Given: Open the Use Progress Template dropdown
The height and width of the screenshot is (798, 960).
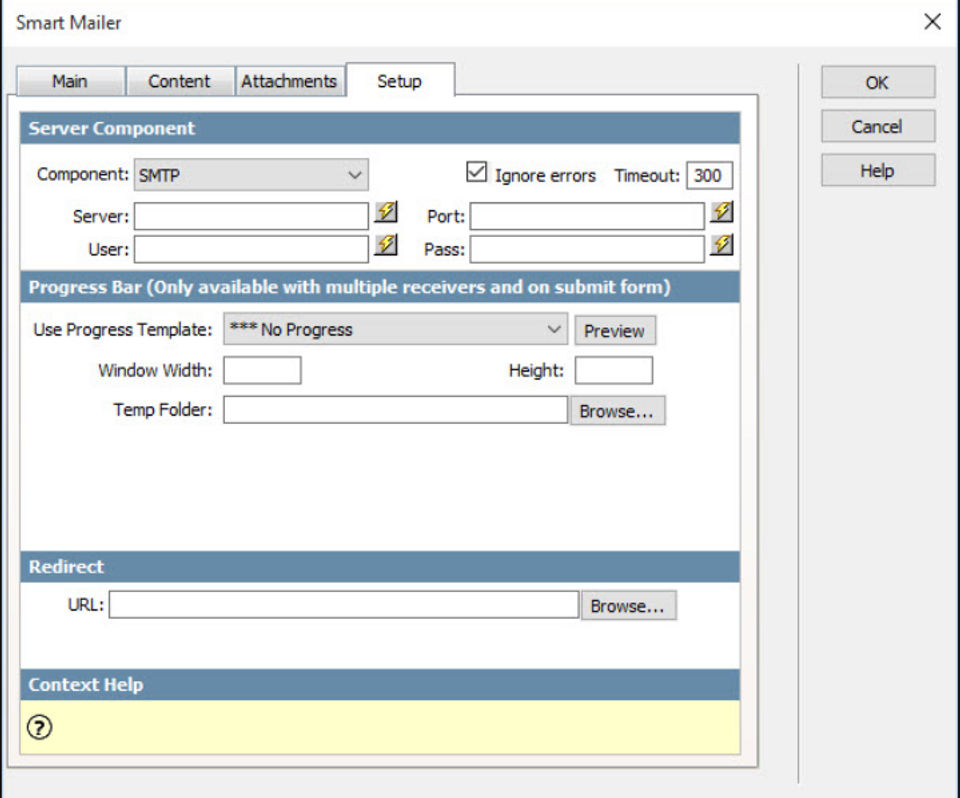Looking at the screenshot, I should coord(396,329).
